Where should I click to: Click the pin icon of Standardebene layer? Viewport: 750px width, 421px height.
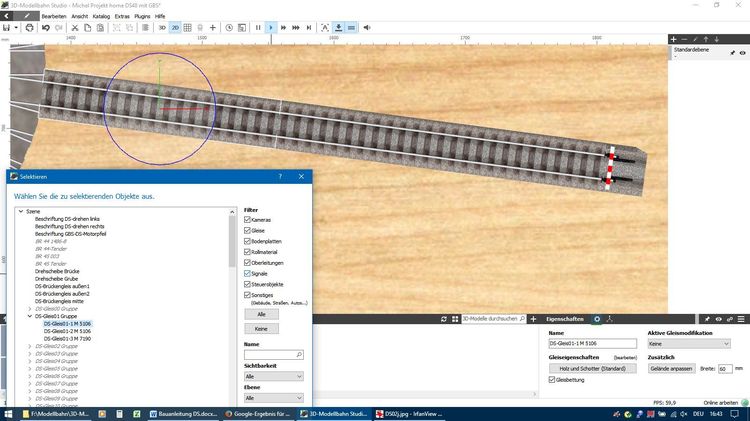[x=732, y=53]
